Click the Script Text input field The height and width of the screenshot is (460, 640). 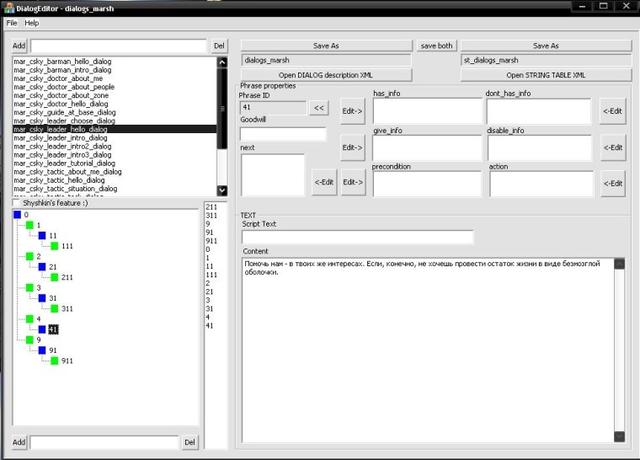pos(357,237)
